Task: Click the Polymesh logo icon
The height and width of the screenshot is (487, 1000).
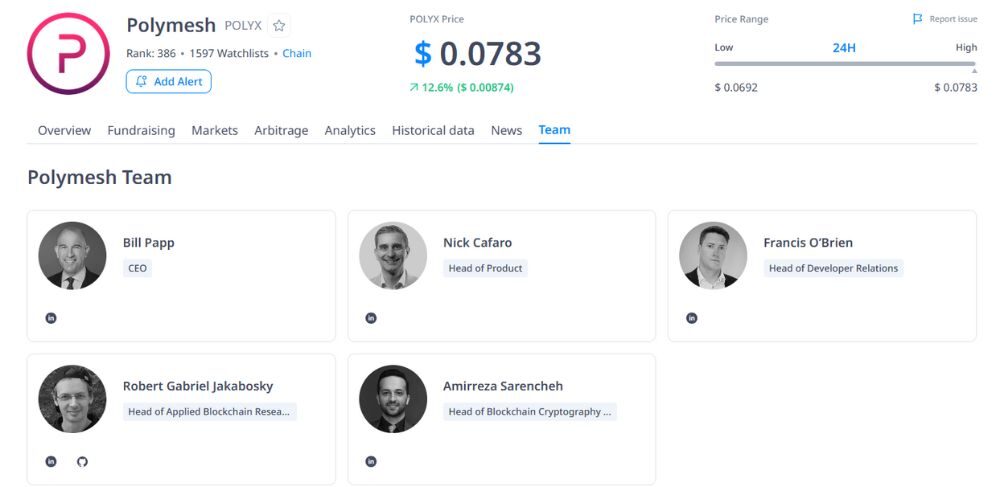Action: (68, 53)
